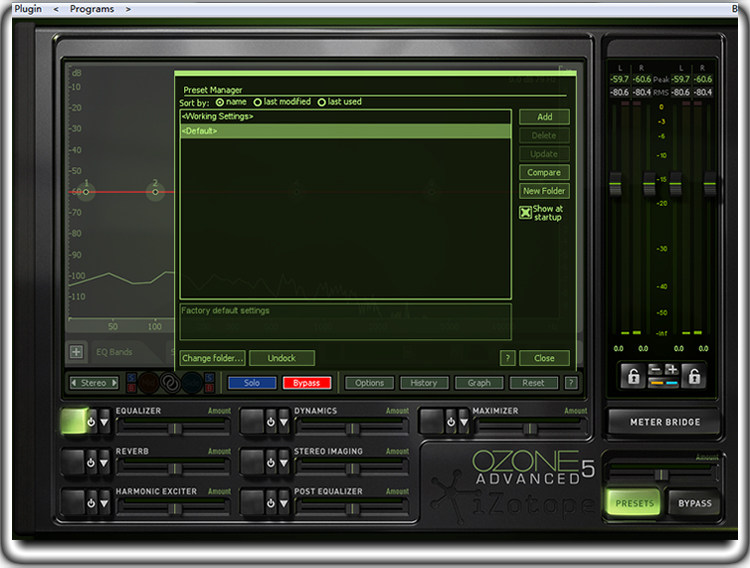Select the Working Settings preset entry

346,116
